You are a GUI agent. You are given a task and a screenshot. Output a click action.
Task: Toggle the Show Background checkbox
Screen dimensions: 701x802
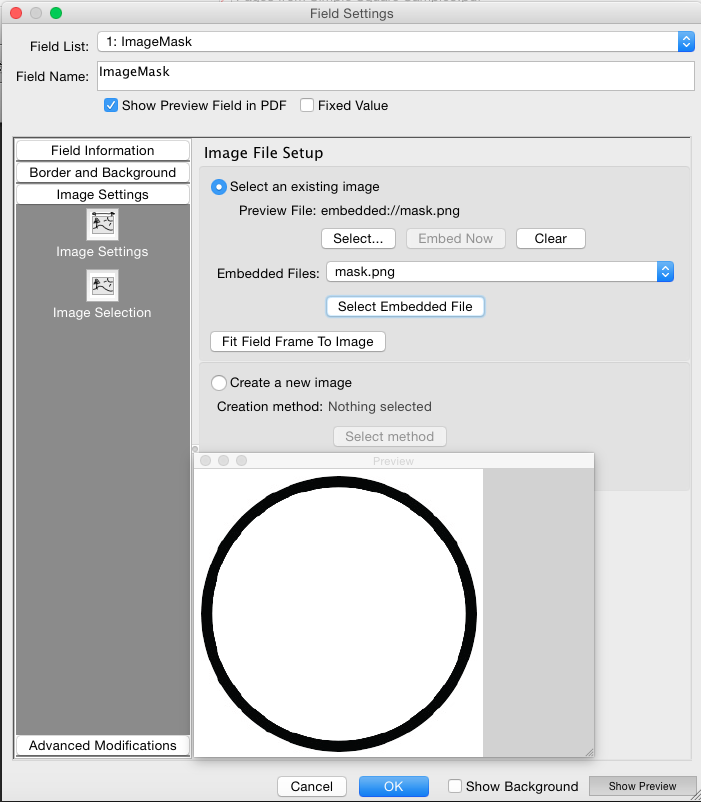[456, 786]
